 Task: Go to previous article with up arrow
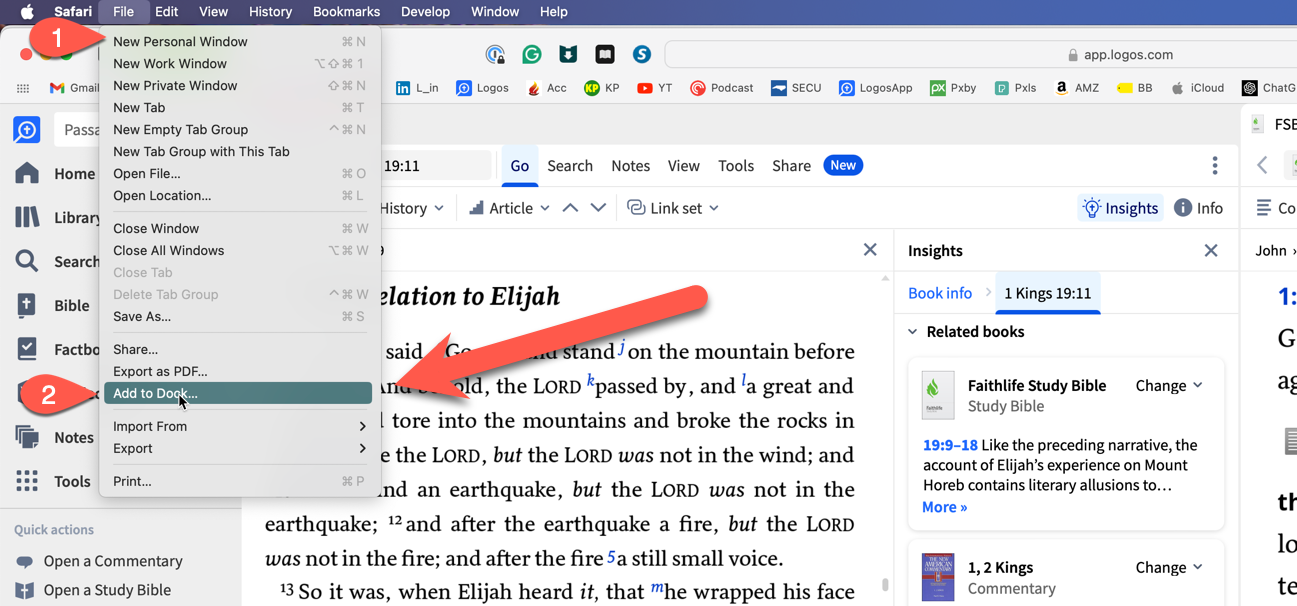pos(570,208)
